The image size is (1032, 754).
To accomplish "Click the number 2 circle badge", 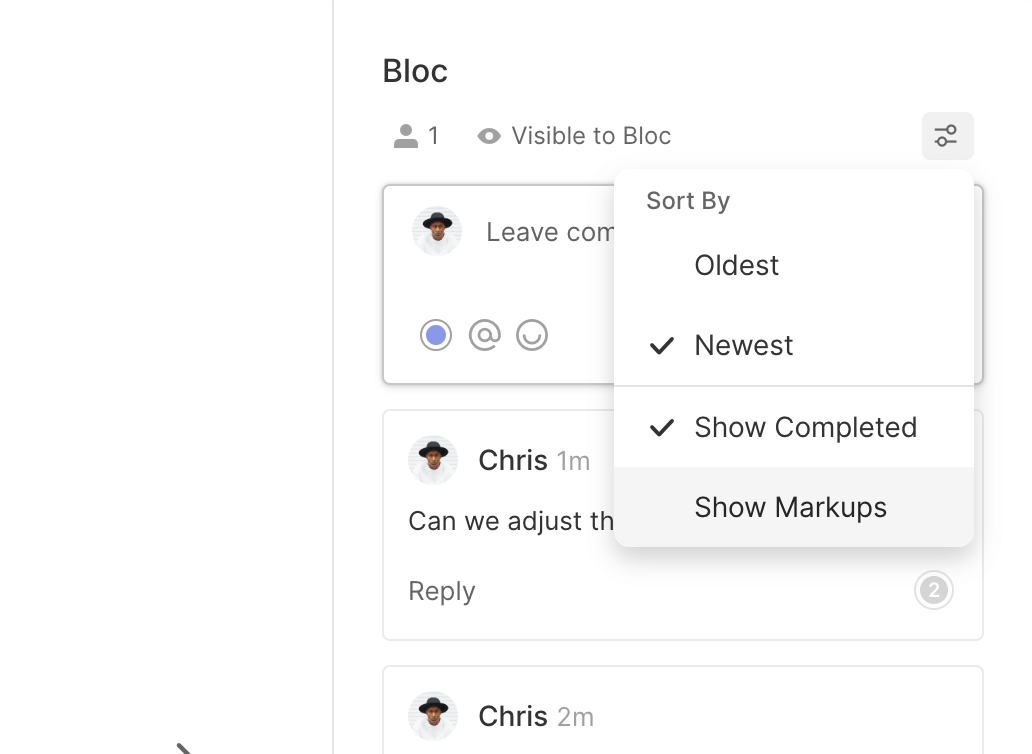I will click(x=933, y=591).
